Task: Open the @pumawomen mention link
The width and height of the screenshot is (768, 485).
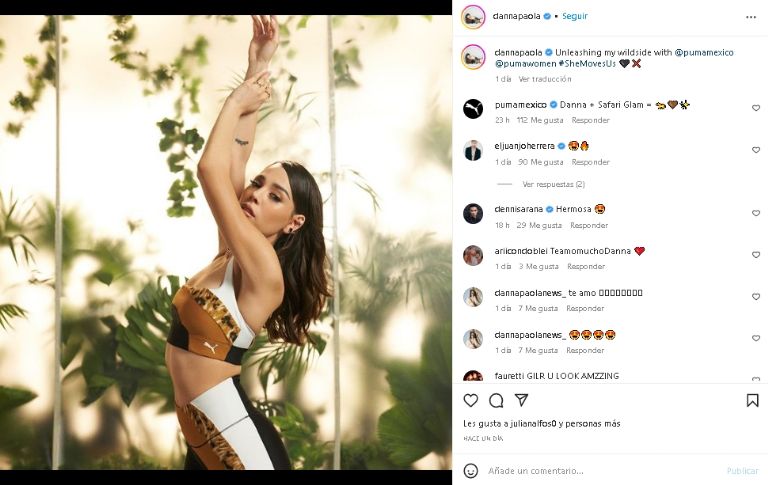Action: 524,63
